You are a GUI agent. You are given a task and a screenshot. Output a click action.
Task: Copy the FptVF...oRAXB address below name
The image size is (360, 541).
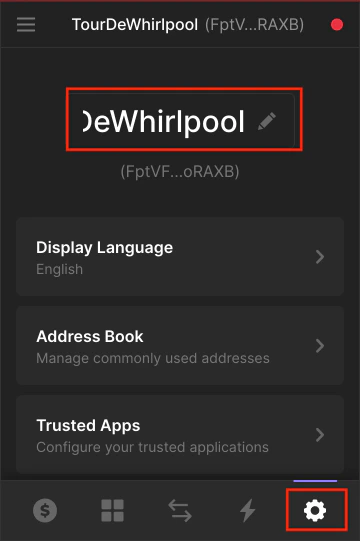[180, 171]
